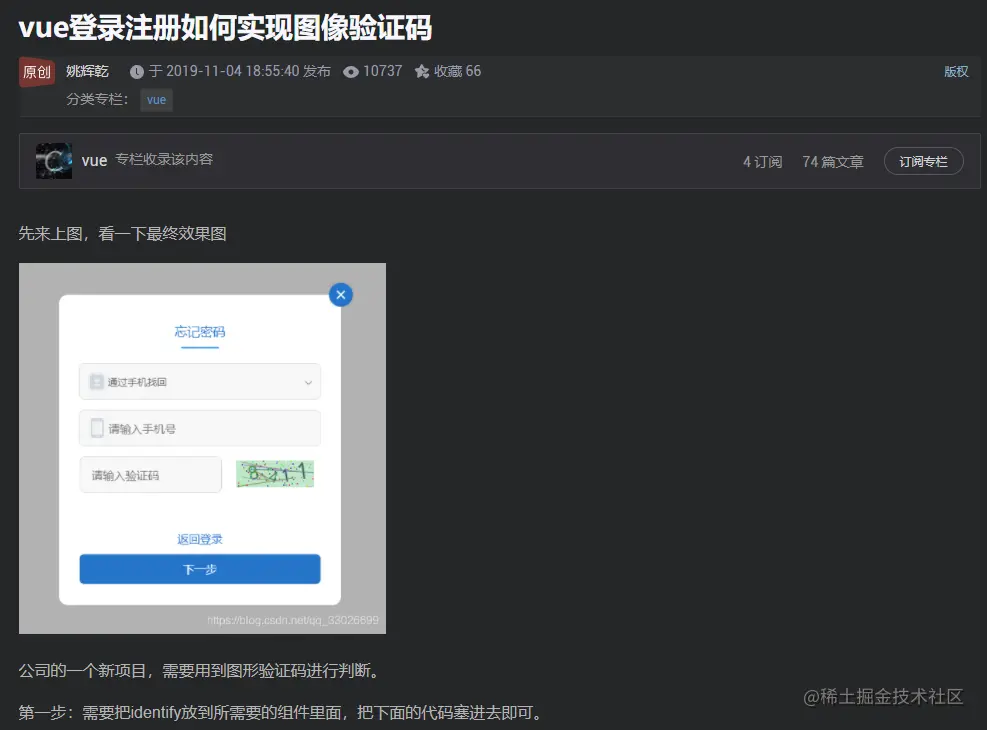Image resolution: width=987 pixels, height=730 pixels.
Task: Click the red 原创 original badge
Action: click(37, 72)
